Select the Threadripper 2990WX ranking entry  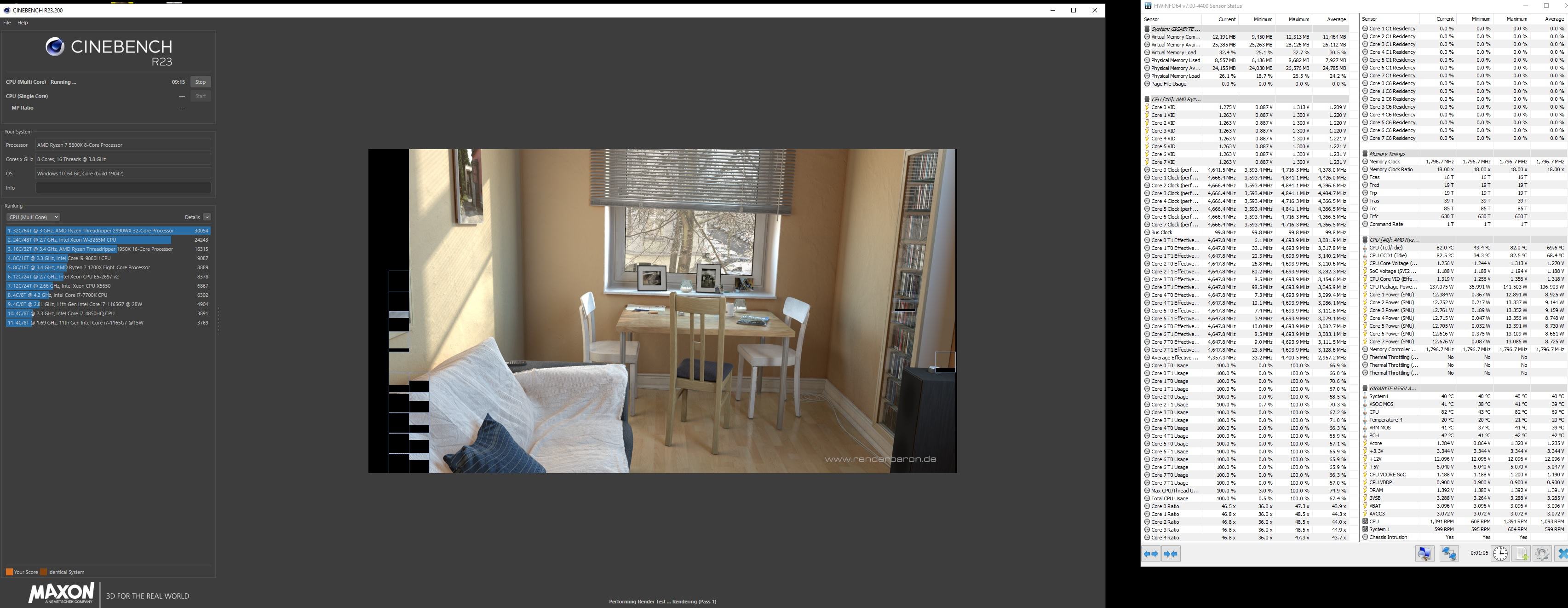click(109, 231)
